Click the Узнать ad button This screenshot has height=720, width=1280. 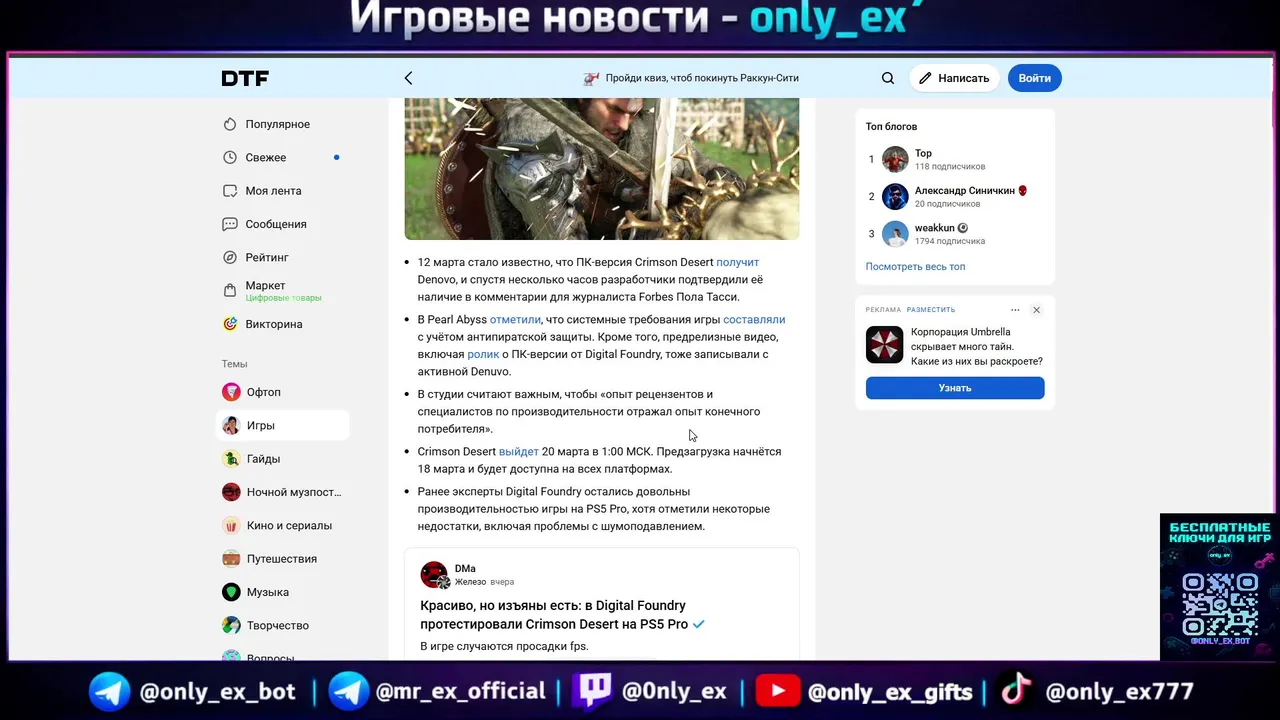[x=955, y=388]
